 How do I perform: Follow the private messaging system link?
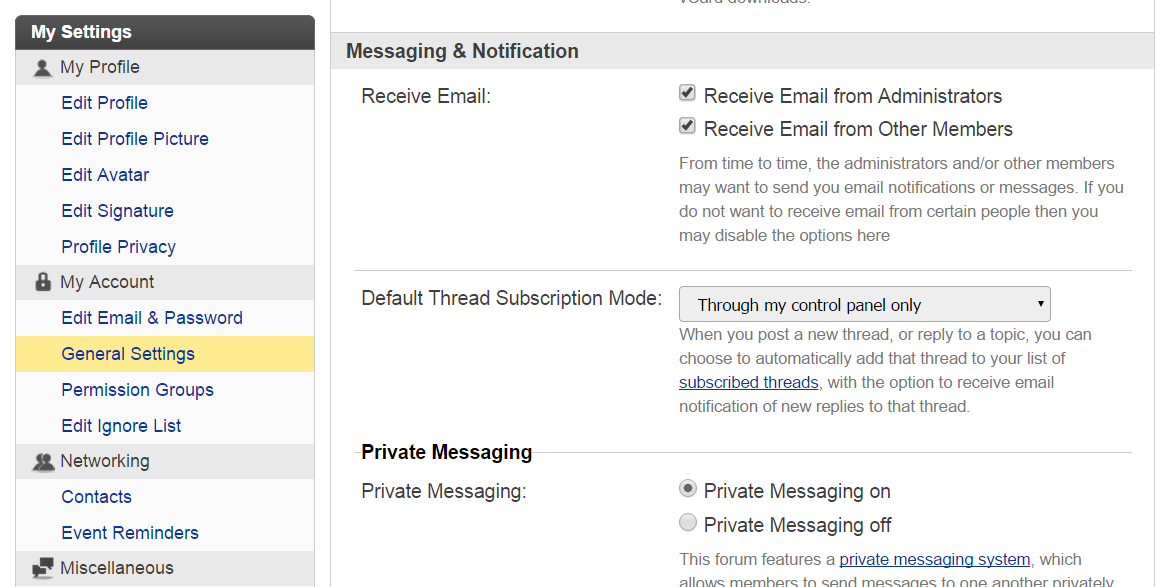(x=934, y=559)
